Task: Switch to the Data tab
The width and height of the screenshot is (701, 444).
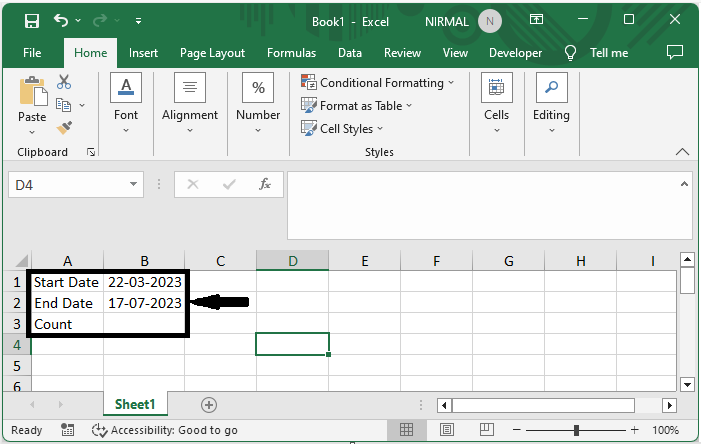Action: 350,53
